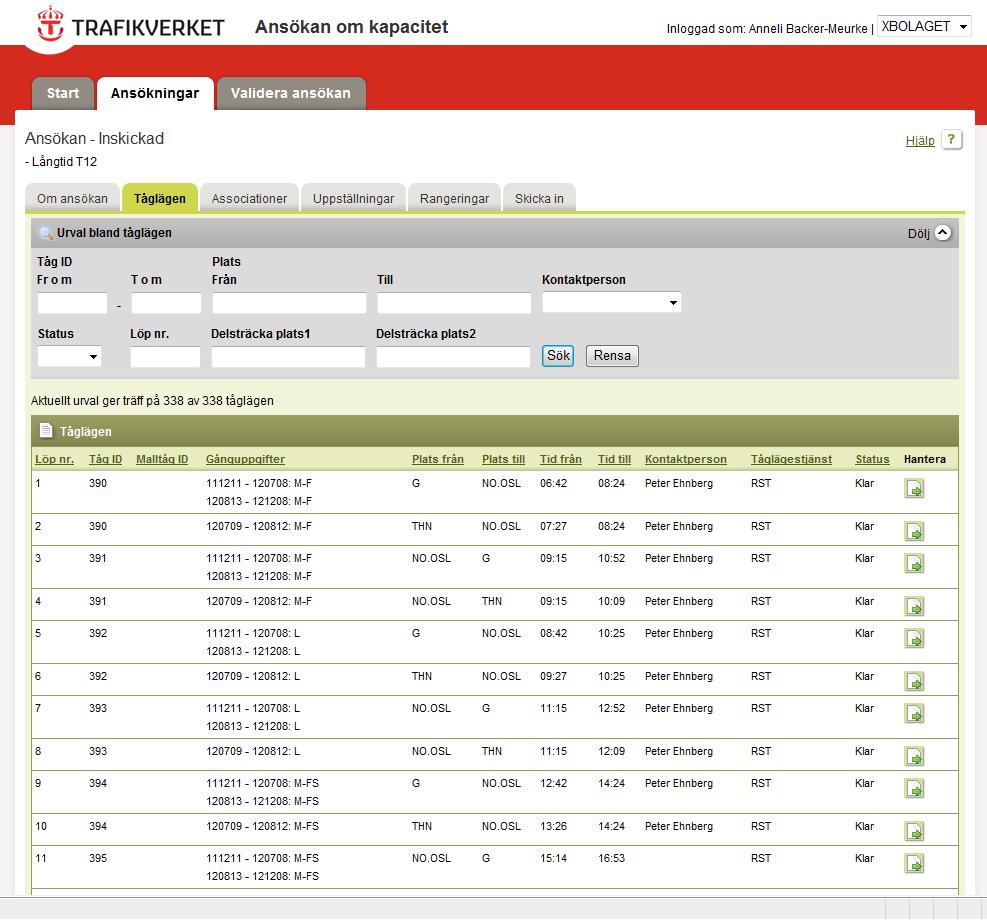Screen dimensions: 987x920
Task: Open the Associationer tab
Action: pyautogui.click(x=249, y=198)
